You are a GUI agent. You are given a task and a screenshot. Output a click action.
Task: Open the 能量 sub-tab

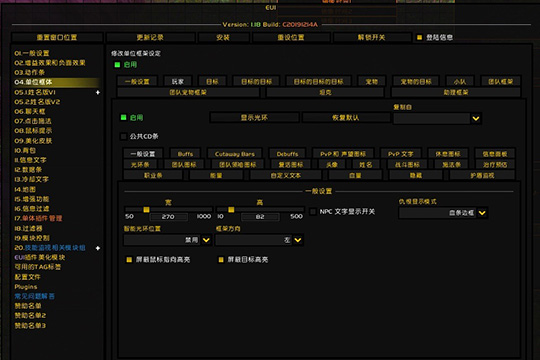216,175
